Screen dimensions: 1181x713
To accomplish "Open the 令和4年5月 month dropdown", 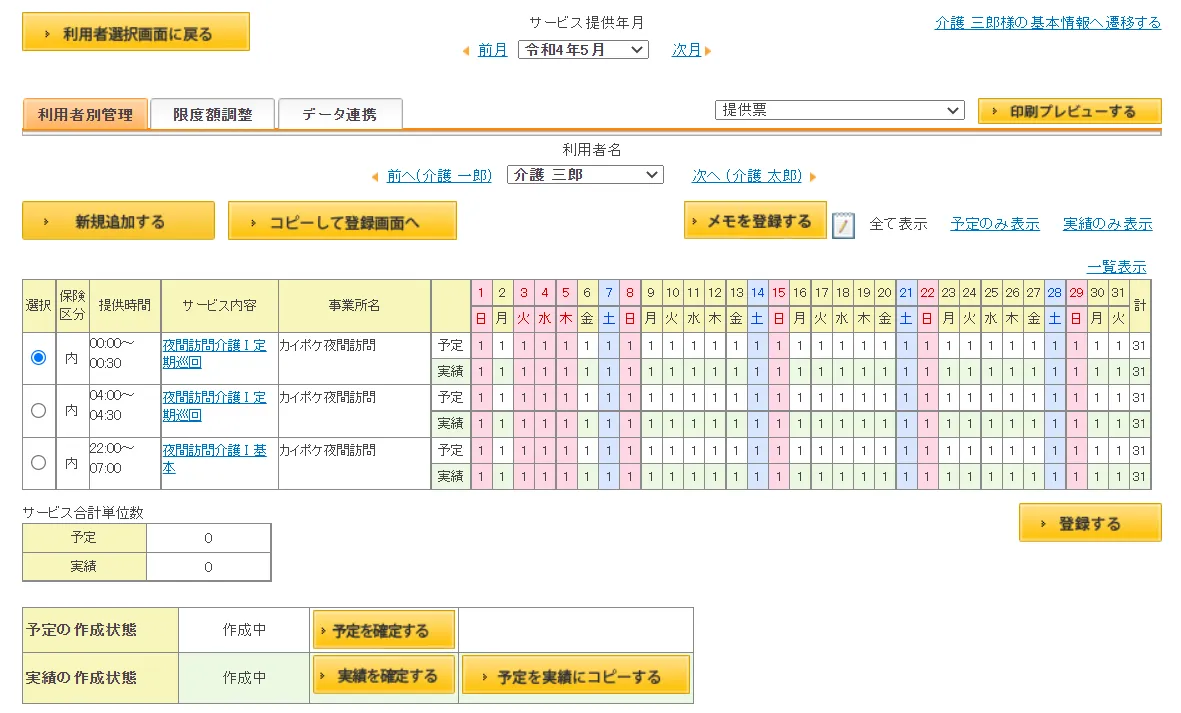I will tap(583, 49).
